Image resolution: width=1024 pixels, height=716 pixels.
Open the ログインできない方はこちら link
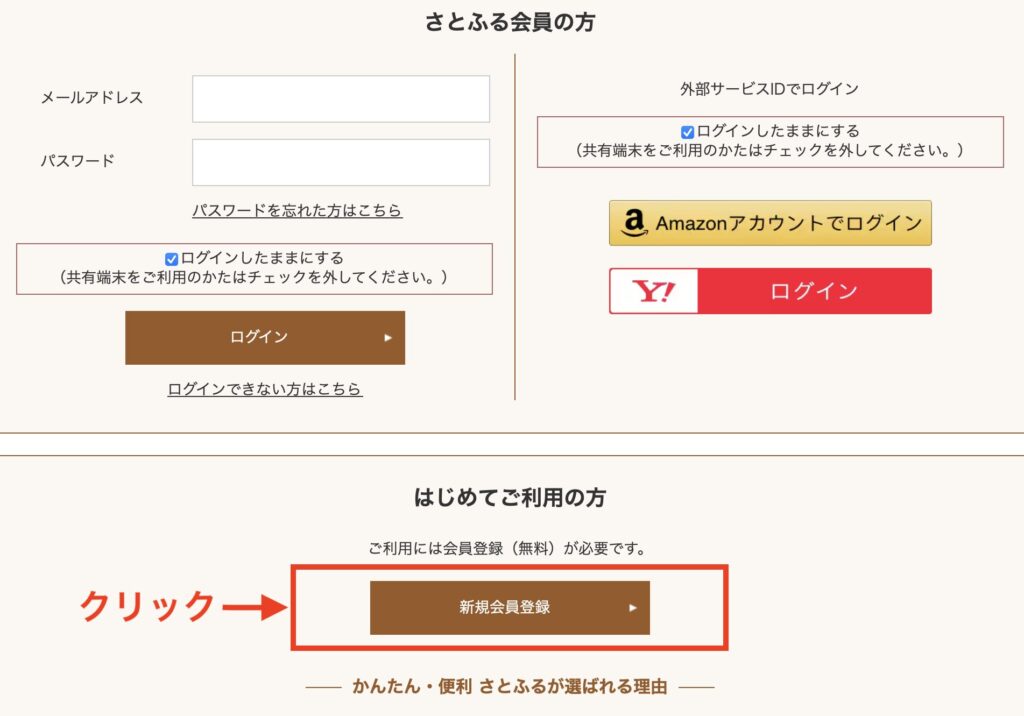265,389
